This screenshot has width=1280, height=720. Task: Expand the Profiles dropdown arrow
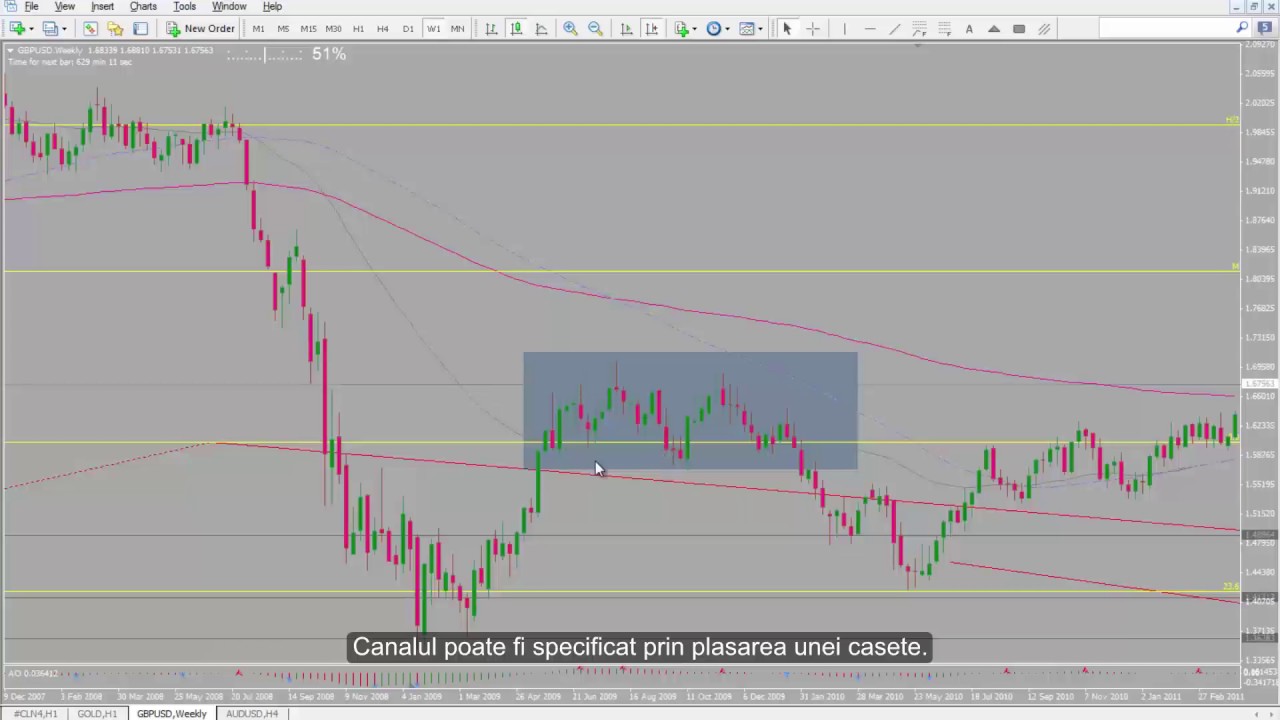pyautogui.click(x=64, y=29)
